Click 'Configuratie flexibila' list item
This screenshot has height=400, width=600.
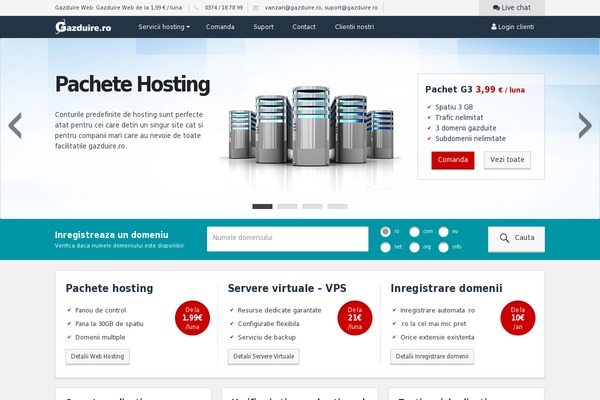click(268, 324)
